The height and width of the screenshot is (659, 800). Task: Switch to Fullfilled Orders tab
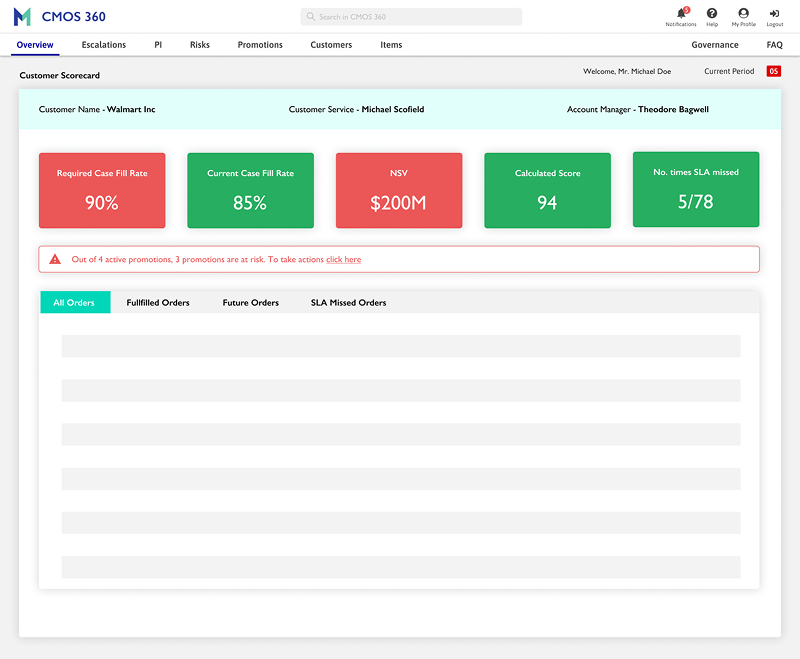158,302
